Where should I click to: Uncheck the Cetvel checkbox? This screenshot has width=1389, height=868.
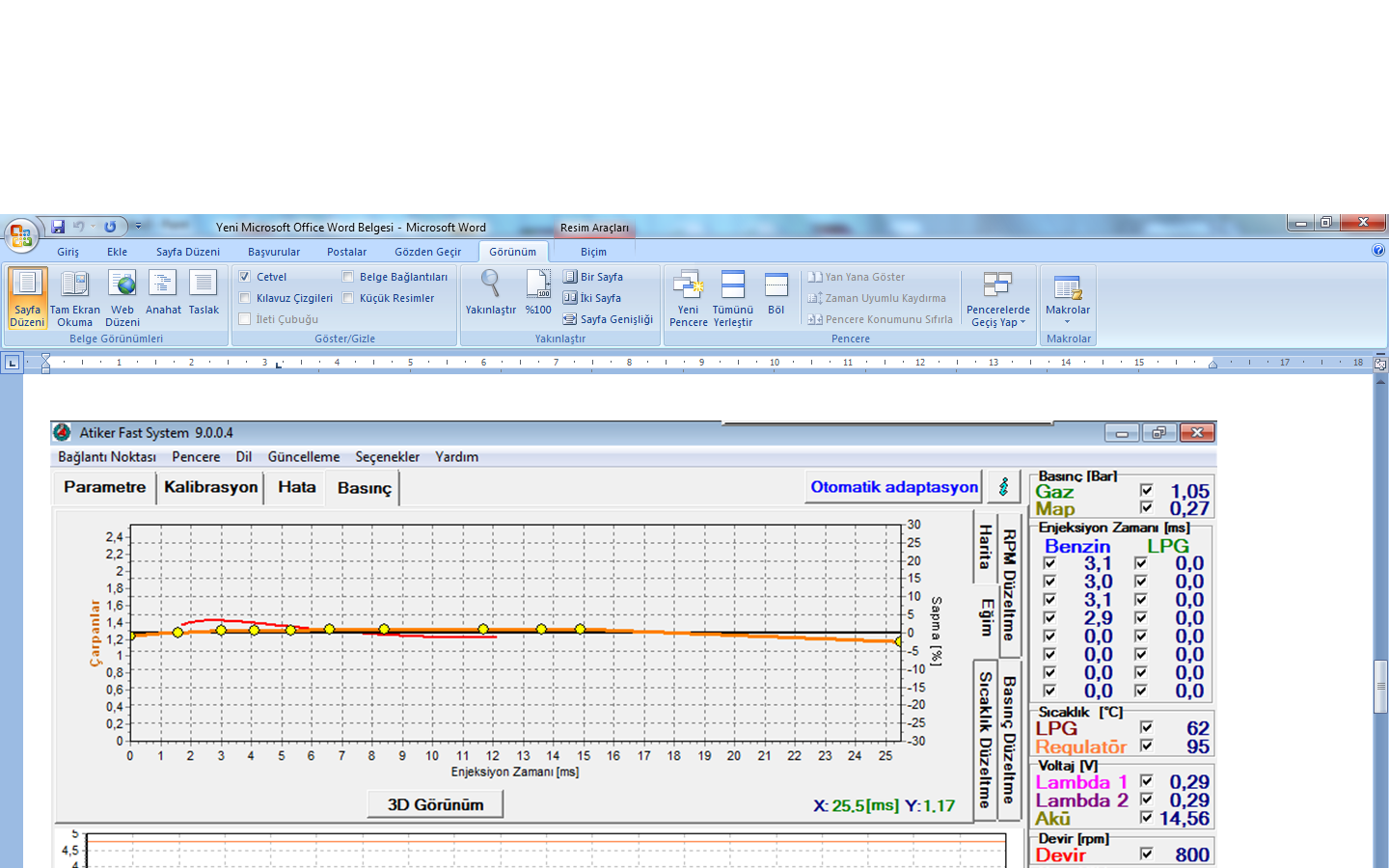[x=245, y=277]
